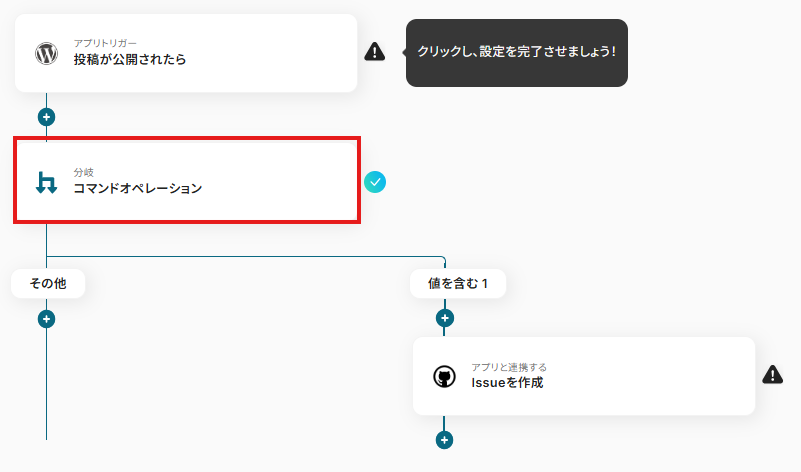Select the その他 branch label
This screenshot has height=472, width=801.
click(47, 284)
